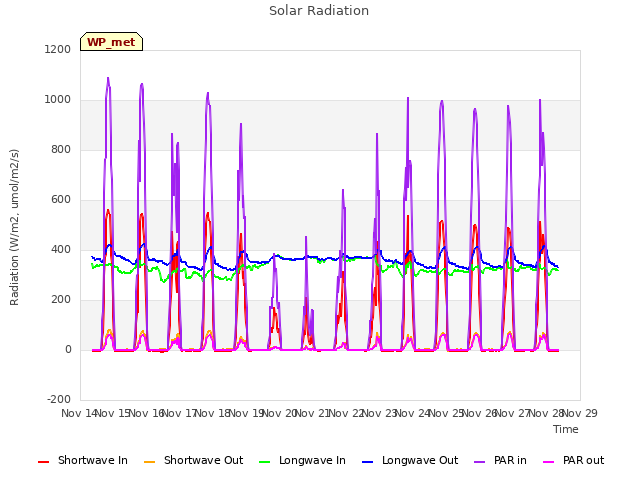The width and height of the screenshot is (640, 480).
Task: Click the 200 y-axis tick label
Action: (x=61, y=300)
